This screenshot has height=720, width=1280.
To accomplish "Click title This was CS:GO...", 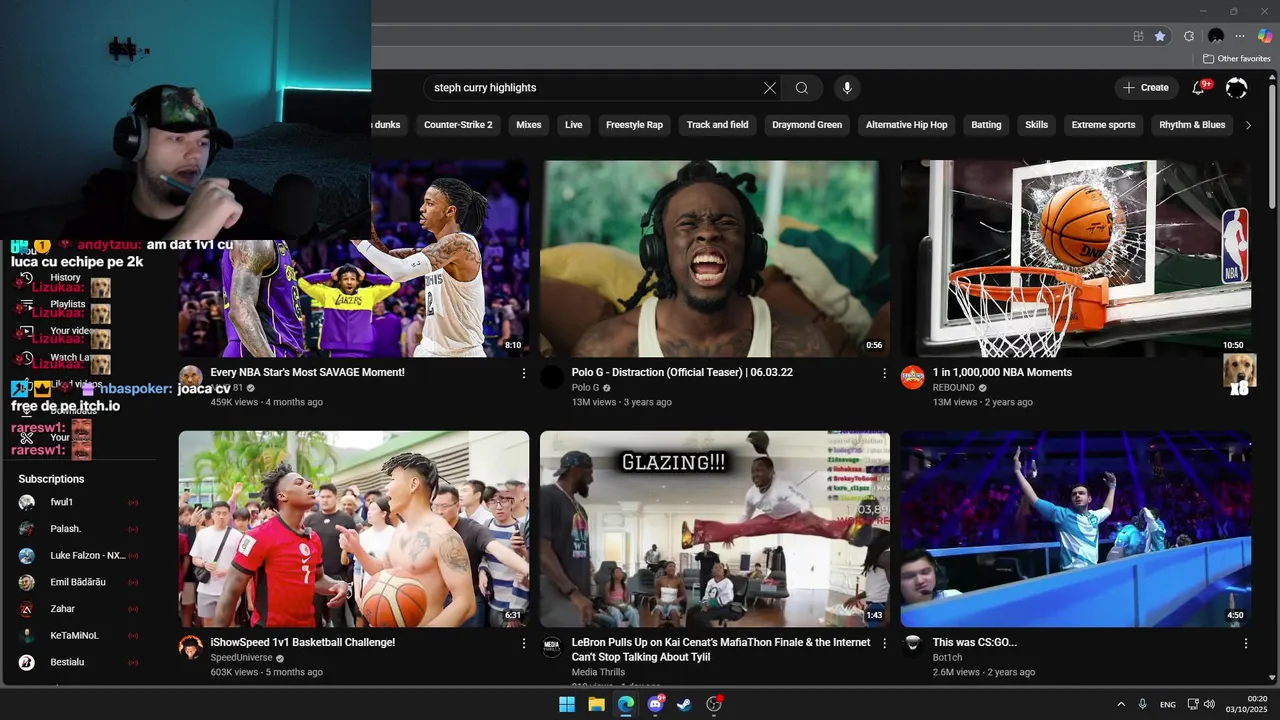I will (974, 642).
